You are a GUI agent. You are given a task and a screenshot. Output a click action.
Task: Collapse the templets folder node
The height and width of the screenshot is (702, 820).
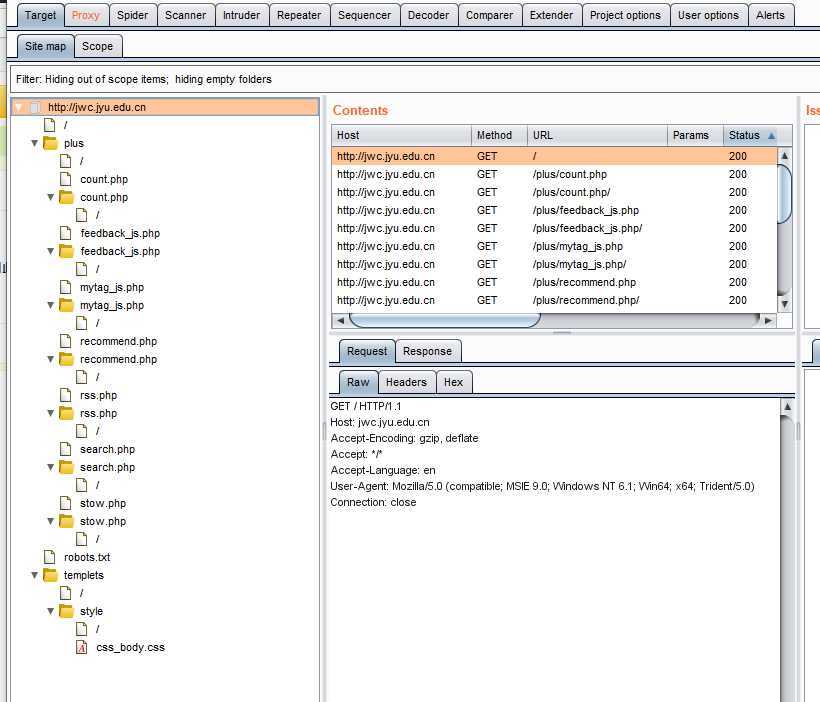pyautogui.click(x=35, y=575)
